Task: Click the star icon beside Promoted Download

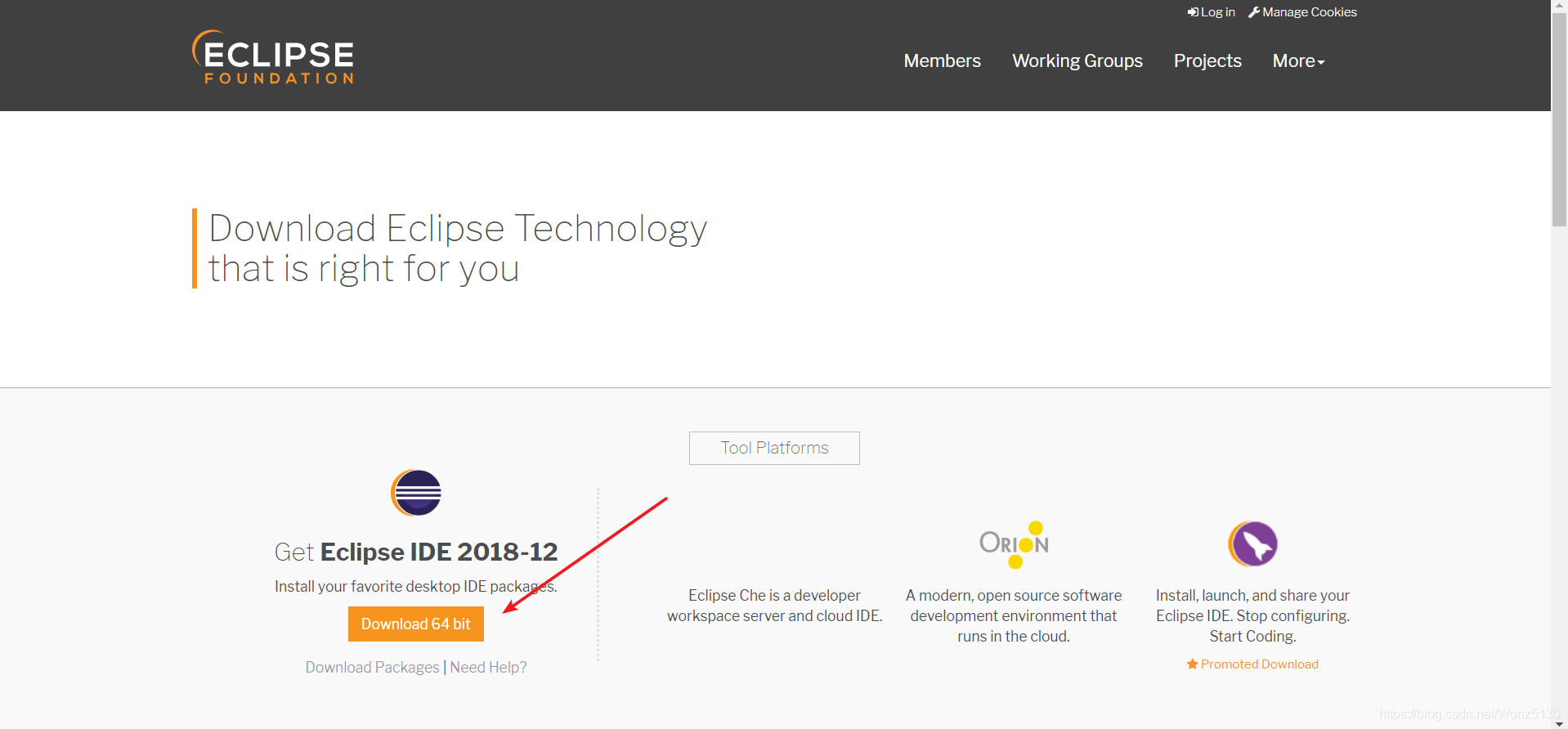Action: tap(1192, 664)
